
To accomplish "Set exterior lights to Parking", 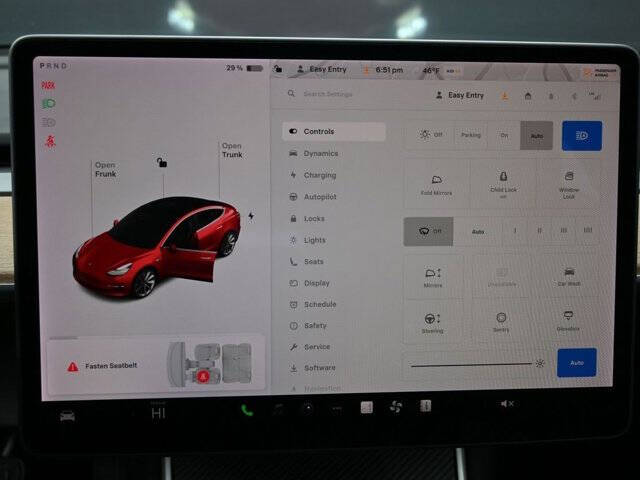I will pos(471,135).
